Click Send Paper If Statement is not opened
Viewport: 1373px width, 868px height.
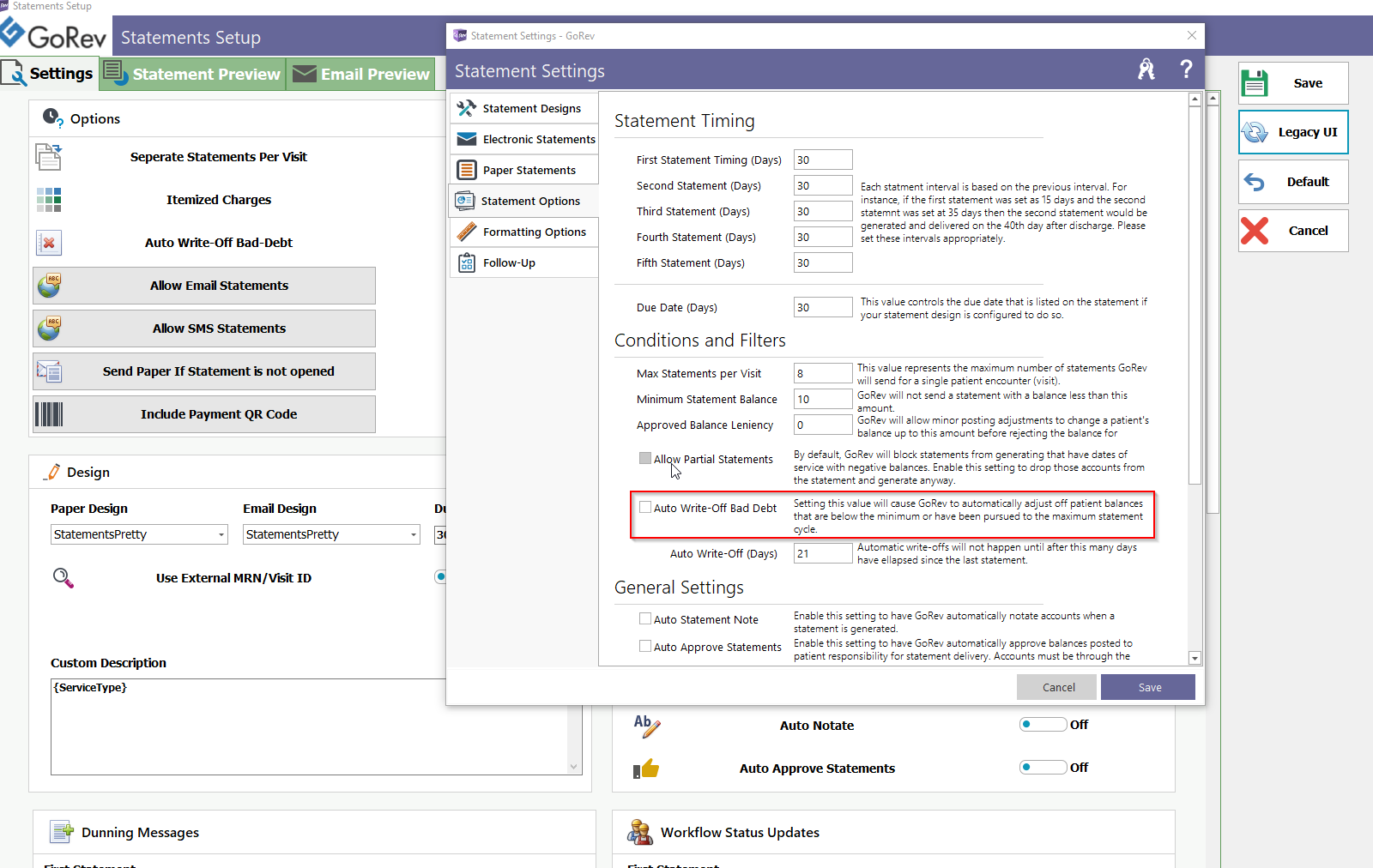pyautogui.click(x=204, y=371)
